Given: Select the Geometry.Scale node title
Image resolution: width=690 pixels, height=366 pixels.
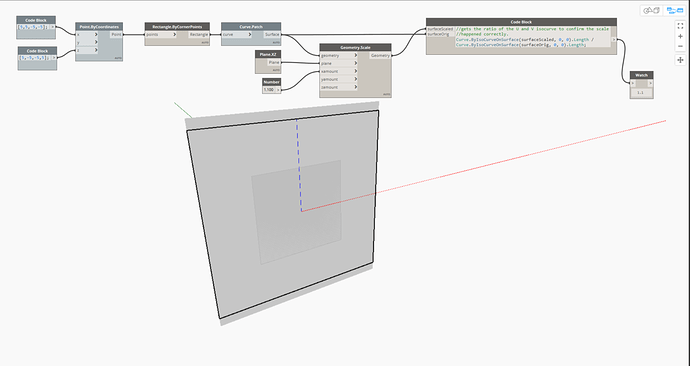Looking at the screenshot, I should pyautogui.click(x=355, y=48).
